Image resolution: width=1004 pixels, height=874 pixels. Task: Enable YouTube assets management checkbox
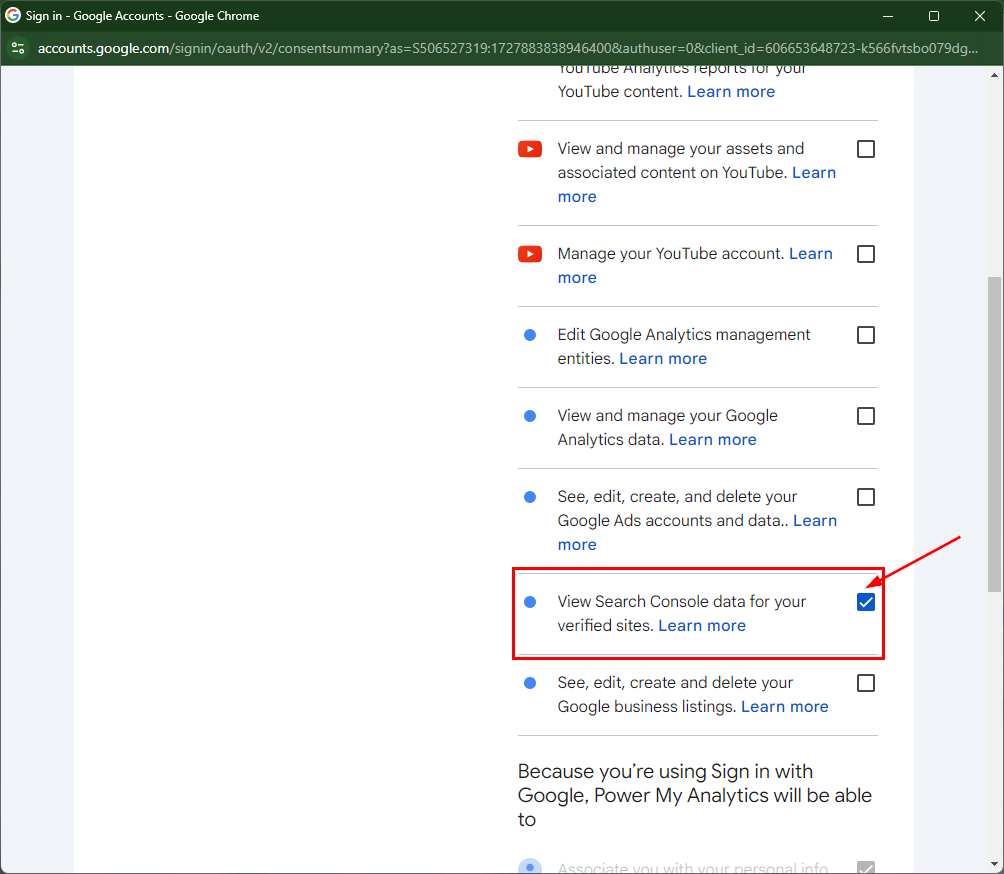click(866, 149)
